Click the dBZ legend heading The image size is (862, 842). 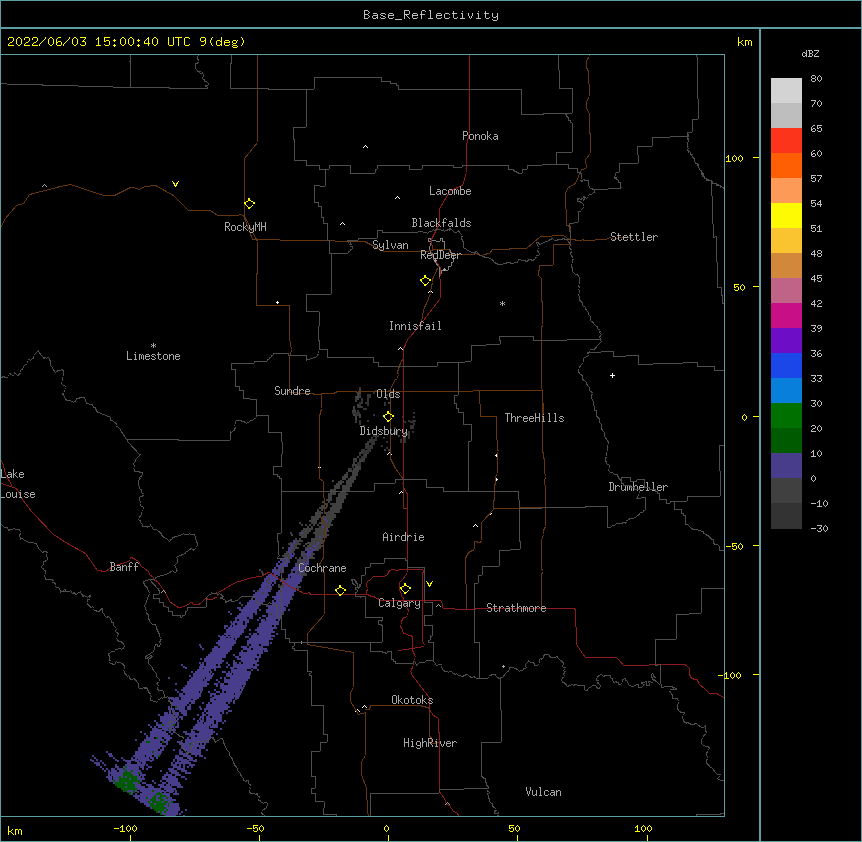(x=810, y=53)
